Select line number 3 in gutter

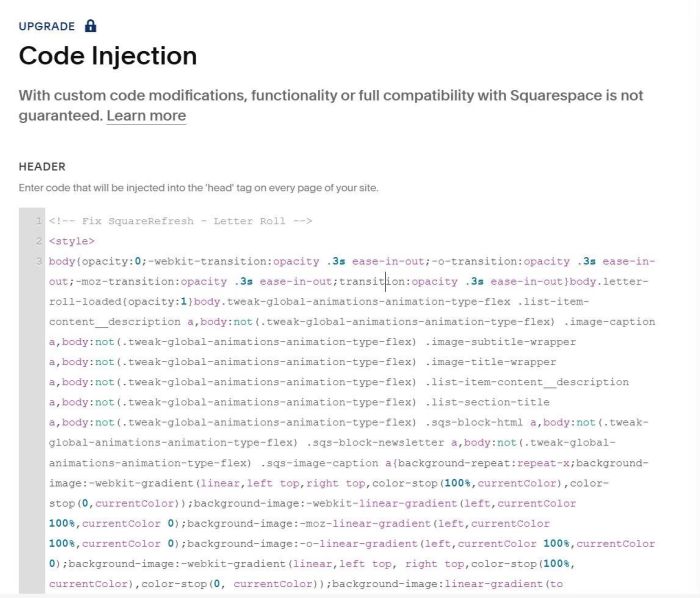(37, 261)
